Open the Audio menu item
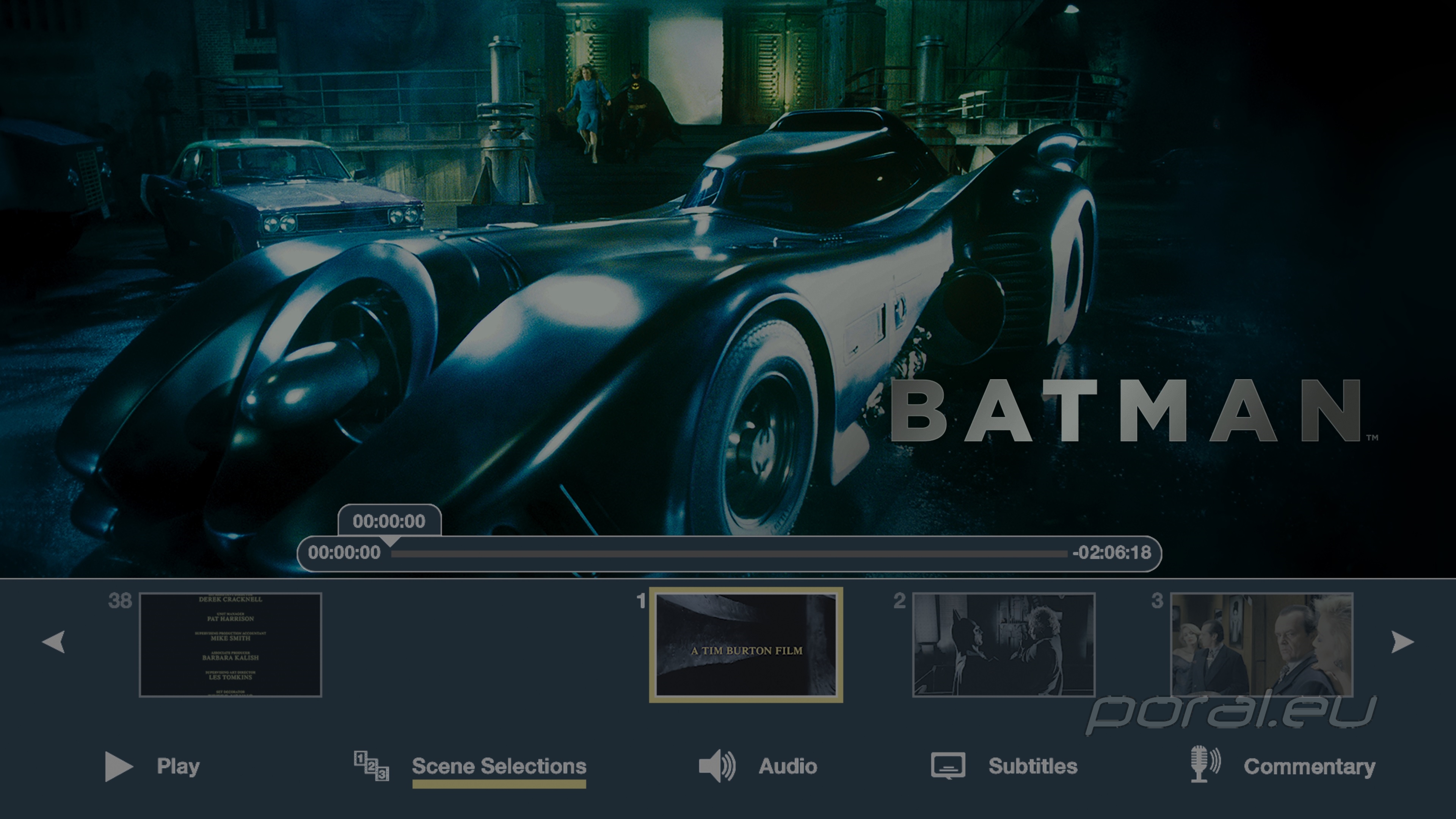The height and width of the screenshot is (819, 1456). click(x=788, y=766)
